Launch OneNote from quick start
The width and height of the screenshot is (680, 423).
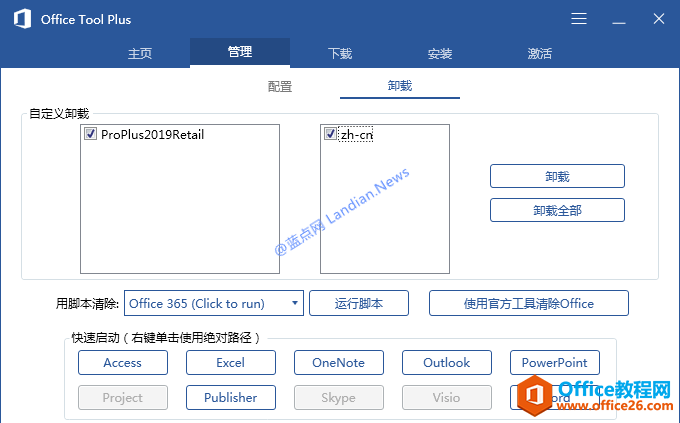click(339, 362)
